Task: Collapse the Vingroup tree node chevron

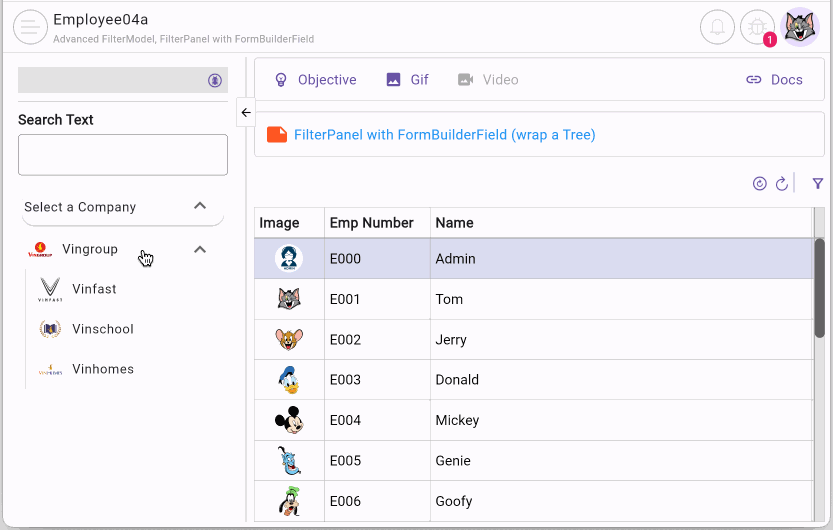Action: click(200, 249)
